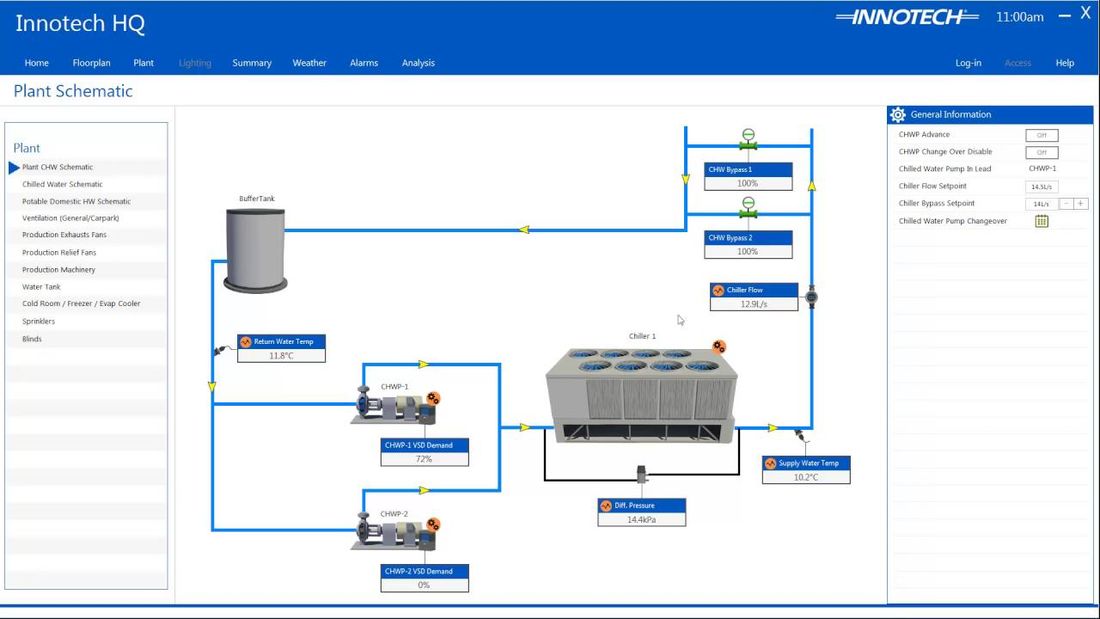Open the Summary menu
Viewport: 1100px width, 619px height.
coord(252,62)
